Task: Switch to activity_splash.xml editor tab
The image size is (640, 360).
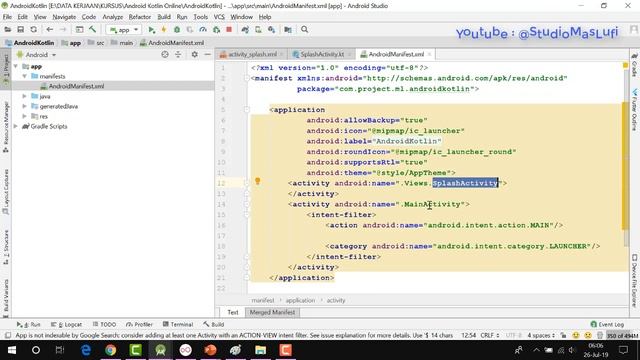Action: 251,54
